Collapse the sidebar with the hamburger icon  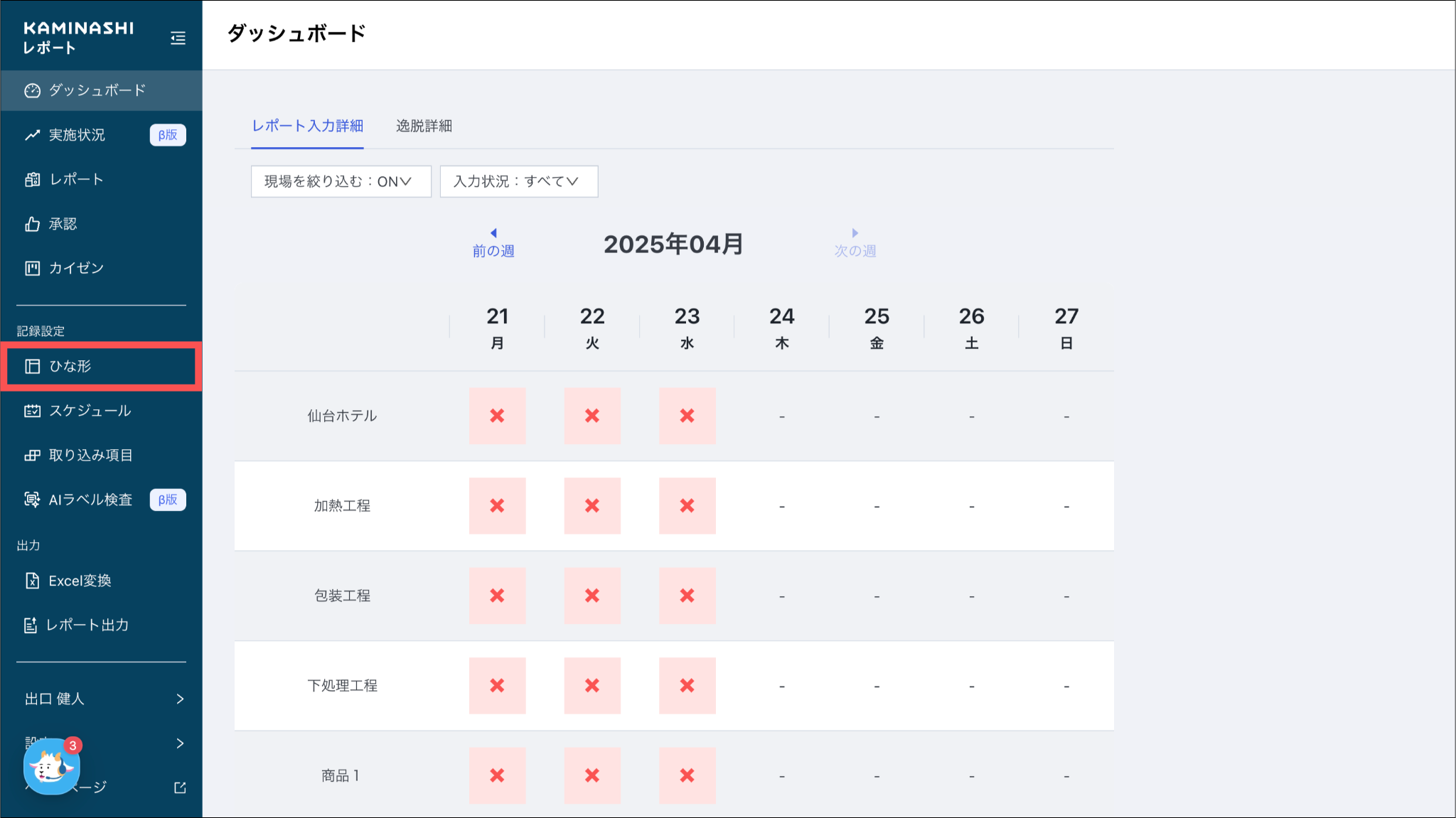178,38
